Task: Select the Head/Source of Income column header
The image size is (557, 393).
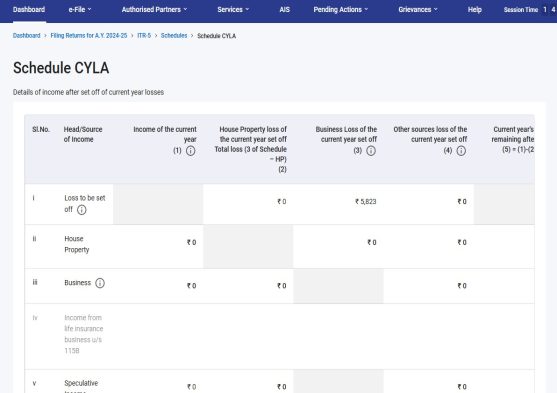Action: pyautogui.click(x=83, y=134)
